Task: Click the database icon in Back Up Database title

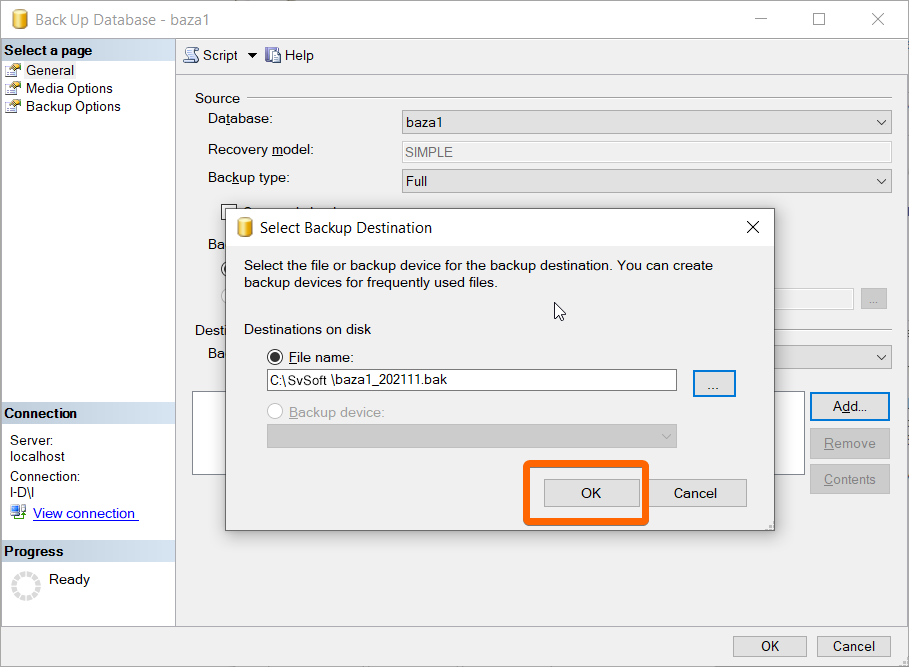Action: tap(20, 19)
